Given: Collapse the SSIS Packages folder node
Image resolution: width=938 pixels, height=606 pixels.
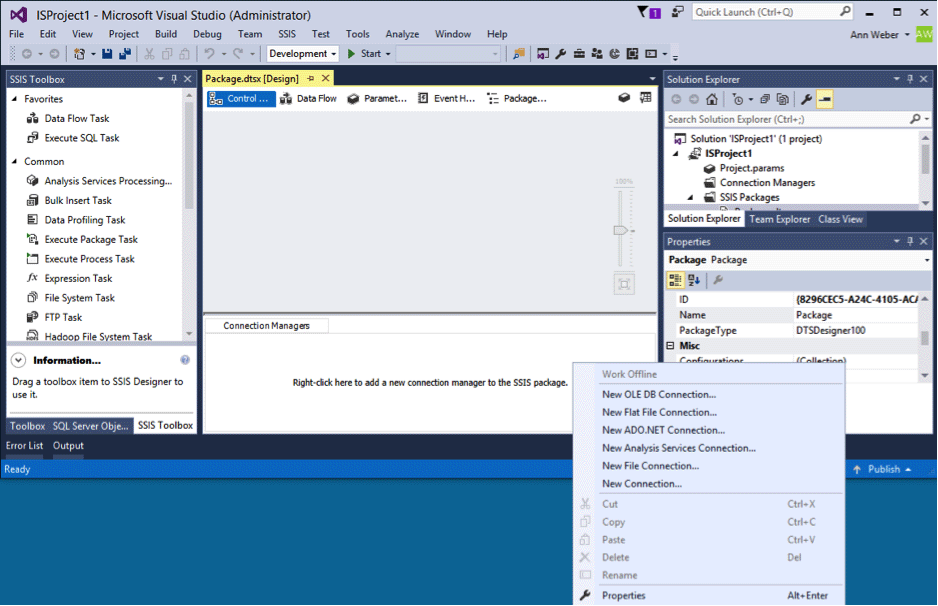Looking at the screenshot, I should pyautogui.click(x=690, y=197).
